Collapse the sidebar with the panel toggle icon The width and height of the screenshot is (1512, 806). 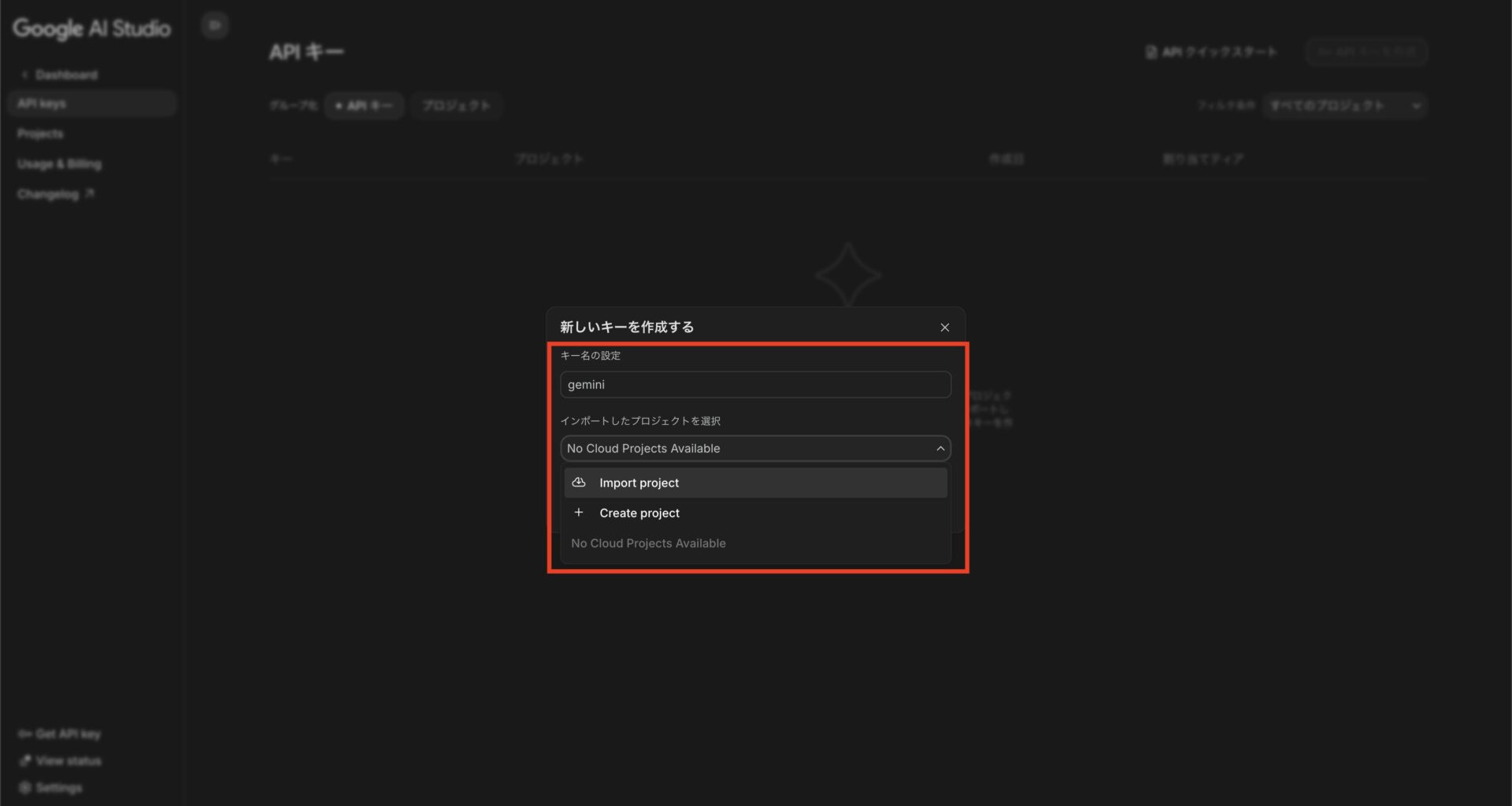[214, 25]
